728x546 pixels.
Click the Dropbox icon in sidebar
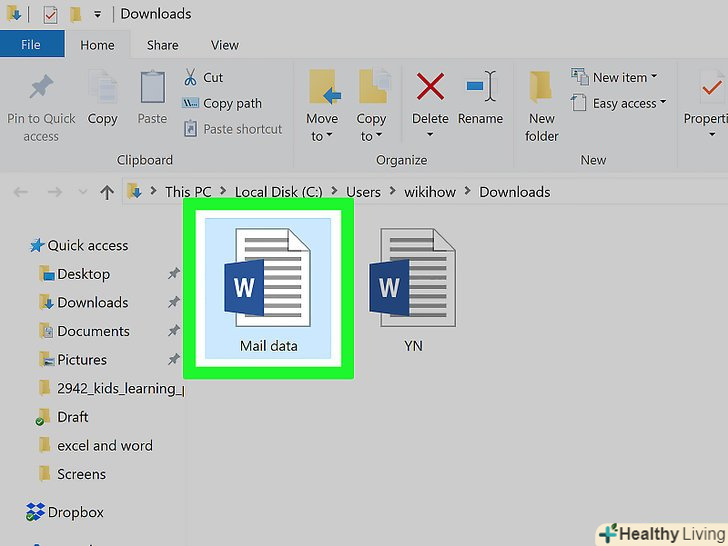[35, 512]
